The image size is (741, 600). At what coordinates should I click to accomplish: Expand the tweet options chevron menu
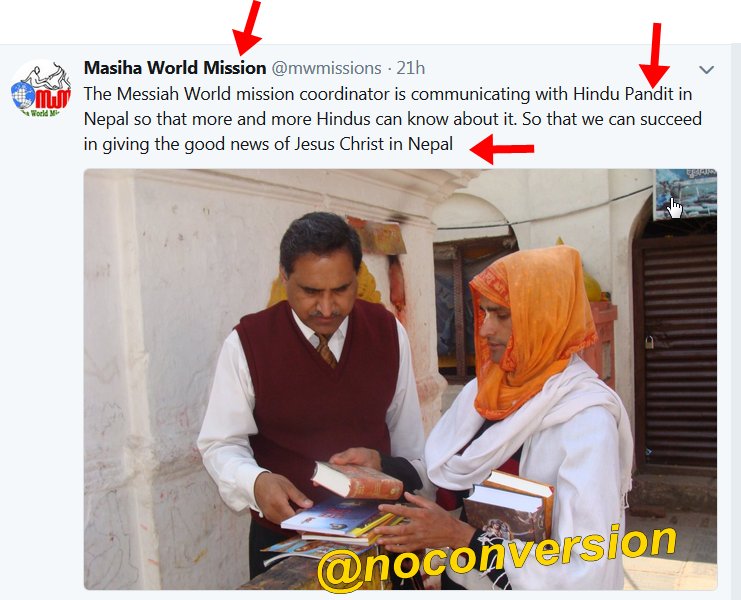pos(706,70)
